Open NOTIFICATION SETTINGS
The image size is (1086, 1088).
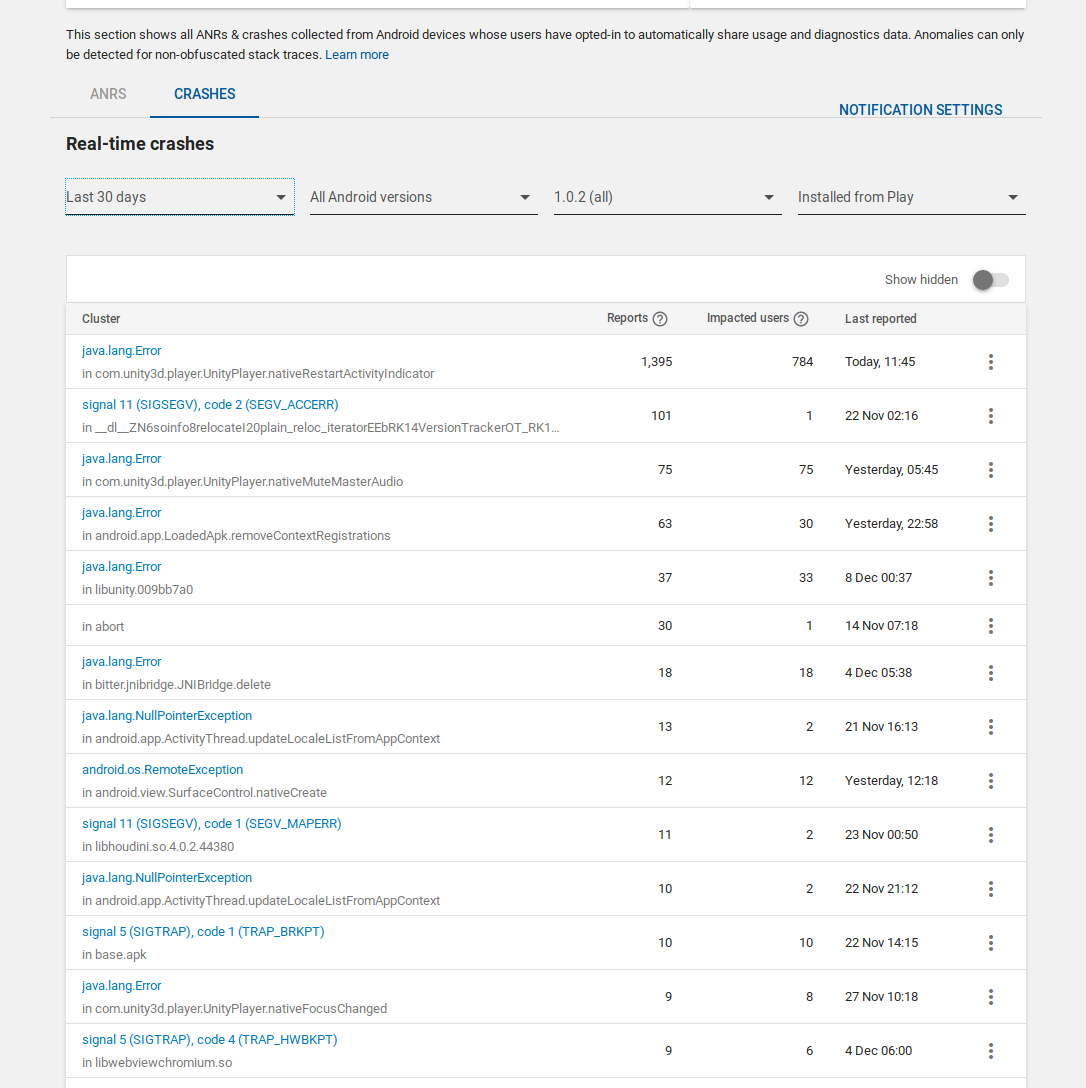[x=920, y=110]
